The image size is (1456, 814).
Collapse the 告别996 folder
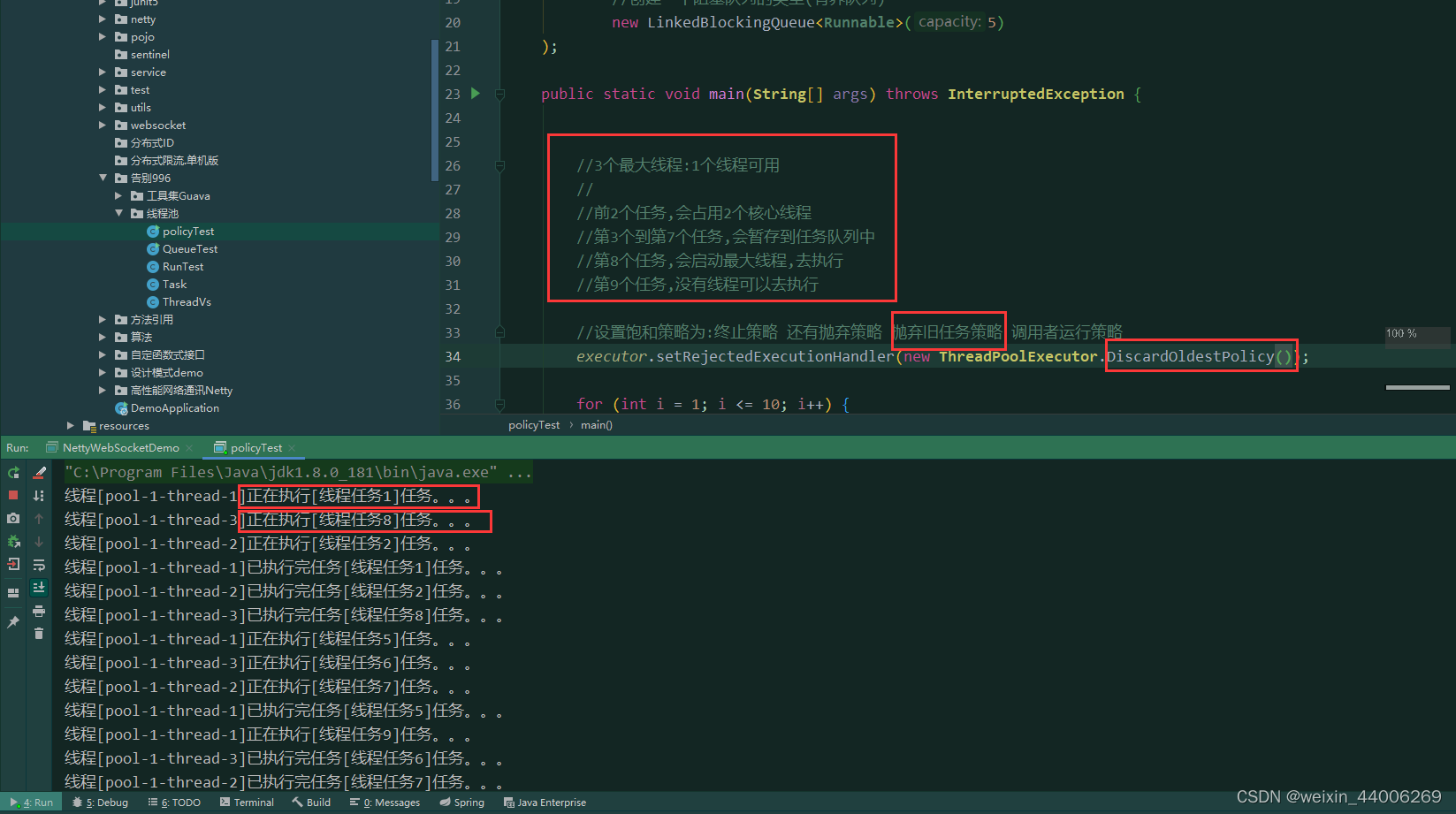pyautogui.click(x=103, y=178)
